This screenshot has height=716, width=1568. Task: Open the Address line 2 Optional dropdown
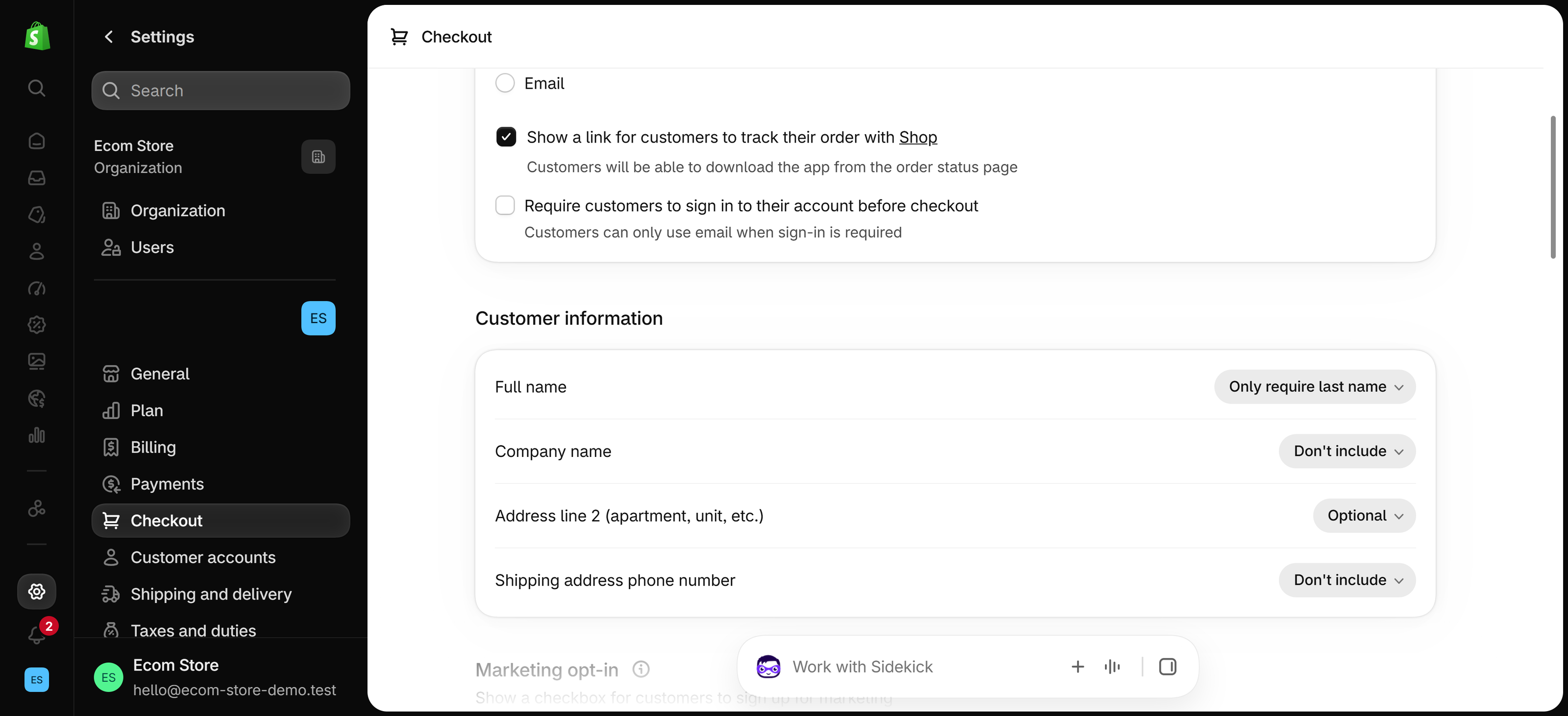[x=1364, y=516]
